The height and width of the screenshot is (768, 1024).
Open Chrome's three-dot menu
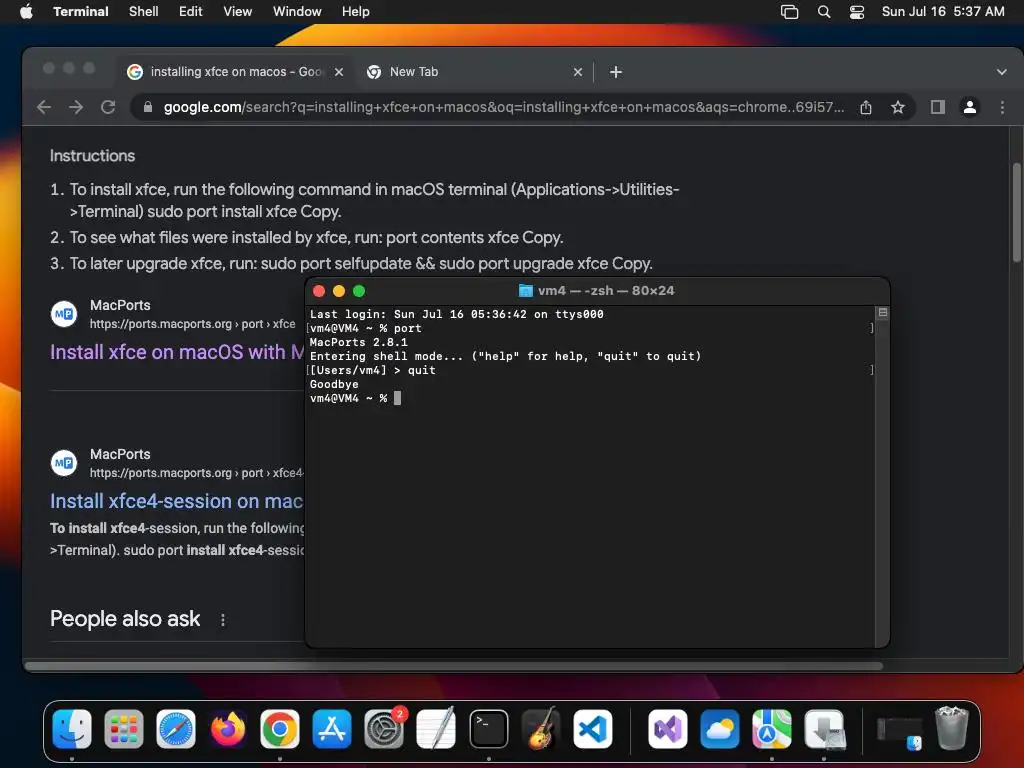1002,107
